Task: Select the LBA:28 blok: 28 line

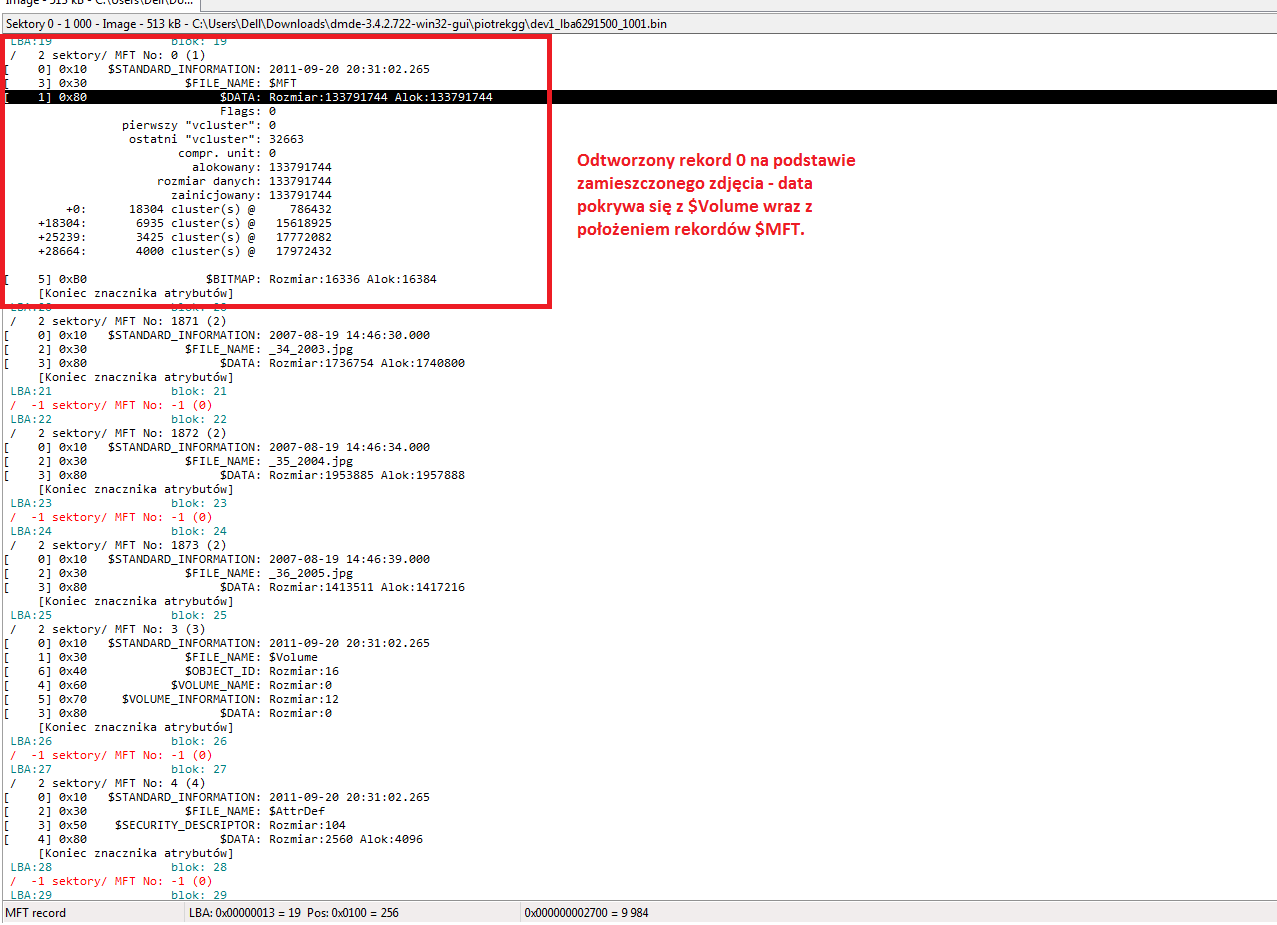Action: (119, 867)
